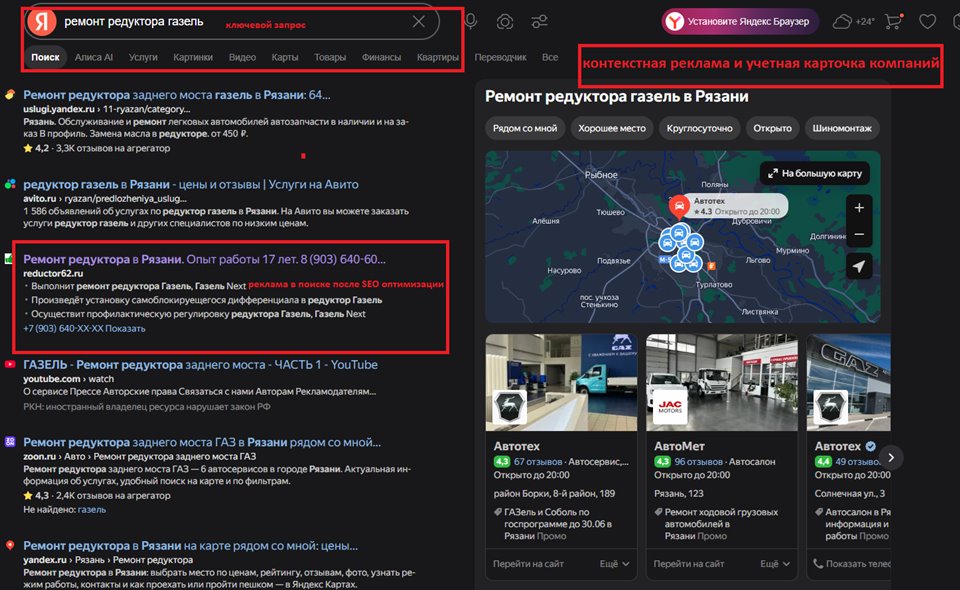
Task: Open third card GAZ building photo
Action: (x=849, y=383)
